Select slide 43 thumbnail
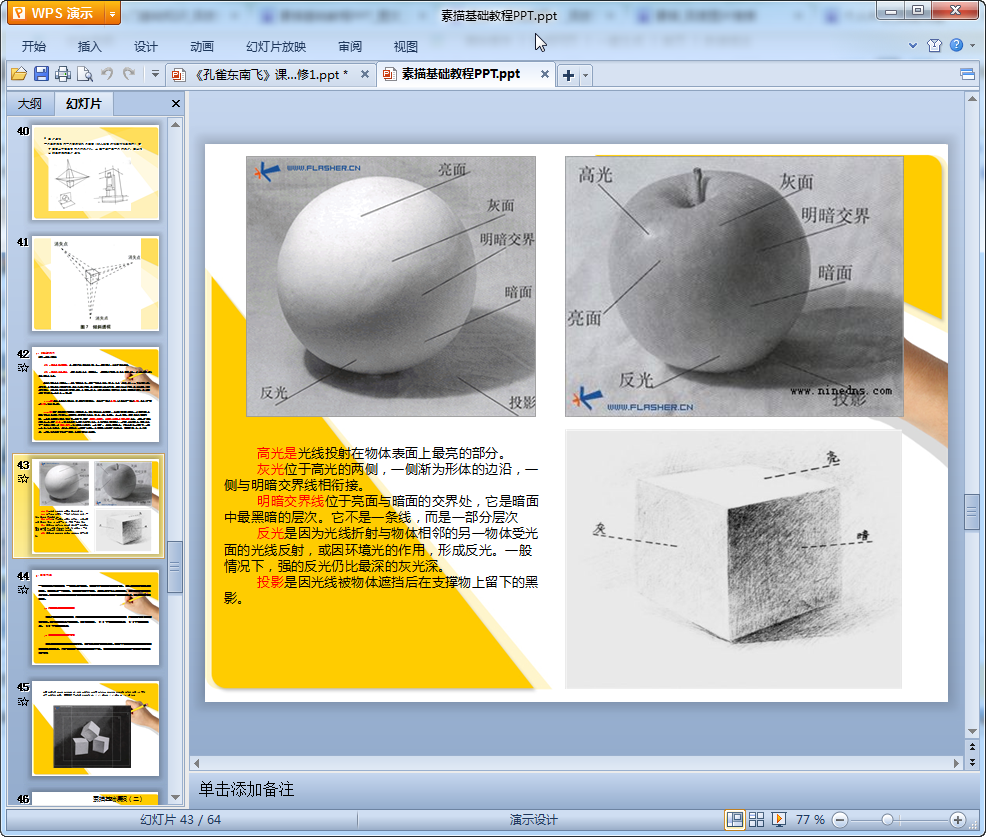Viewport: 986px width, 837px height. click(x=96, y=506)
